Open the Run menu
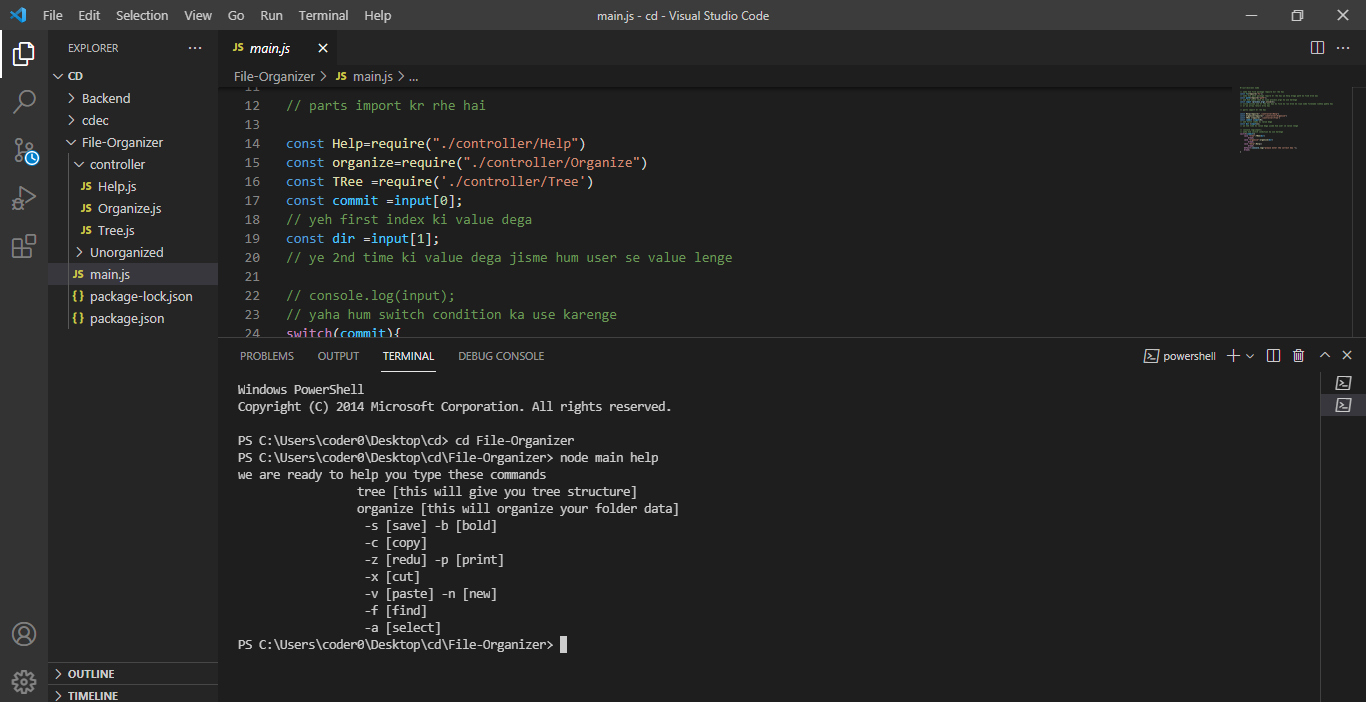1366x702 pixels. [x=271, y=15]
